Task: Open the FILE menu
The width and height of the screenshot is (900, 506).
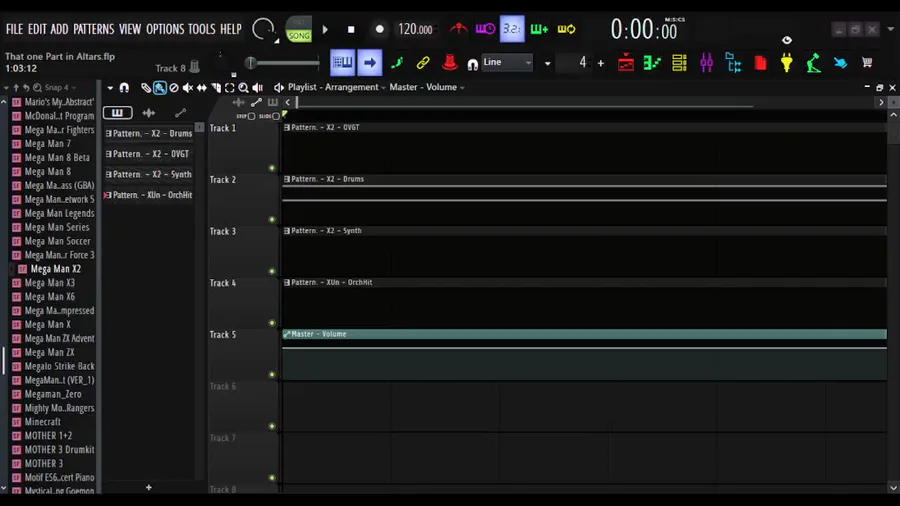Action: click(14, 29)
